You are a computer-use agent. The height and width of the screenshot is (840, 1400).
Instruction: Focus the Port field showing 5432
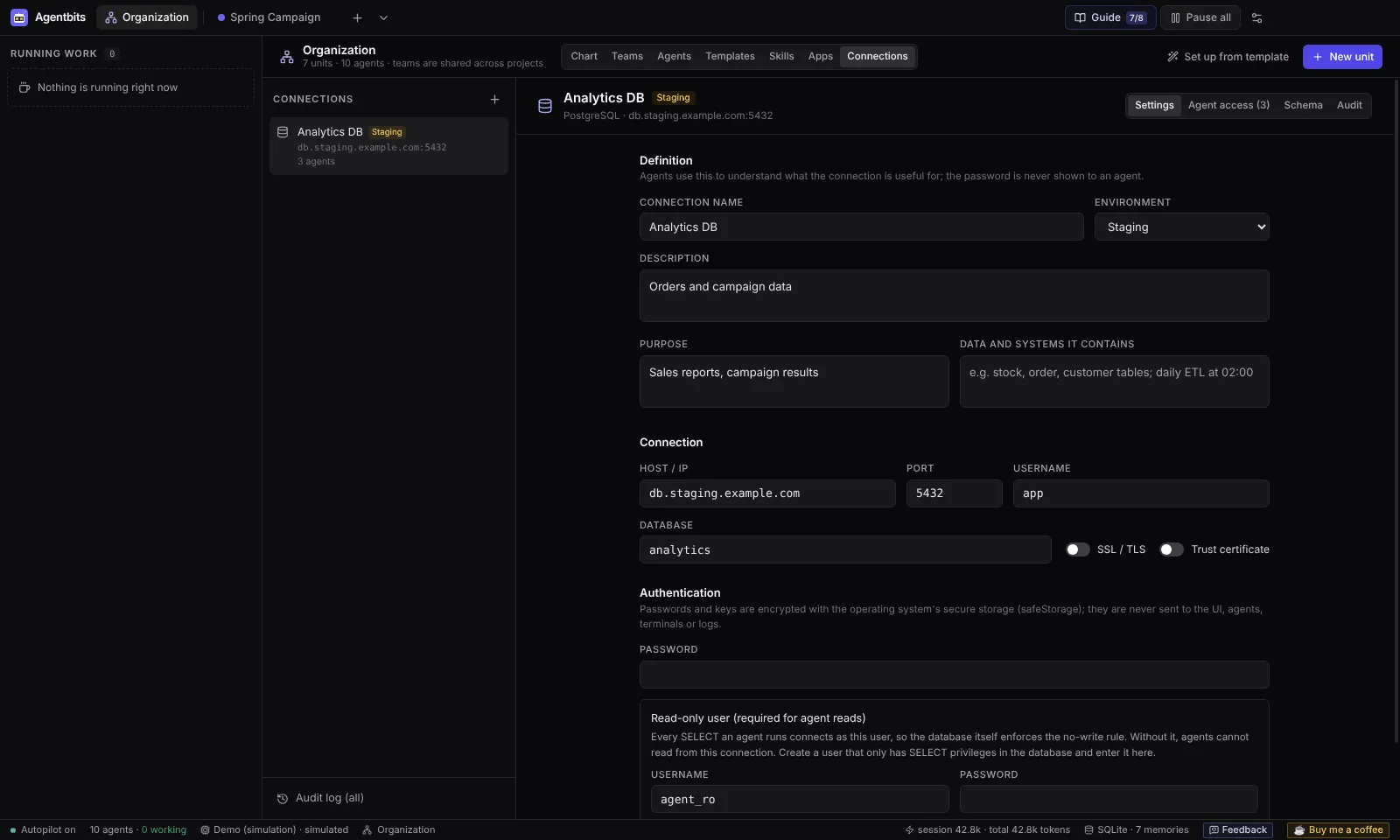point(954,493)
